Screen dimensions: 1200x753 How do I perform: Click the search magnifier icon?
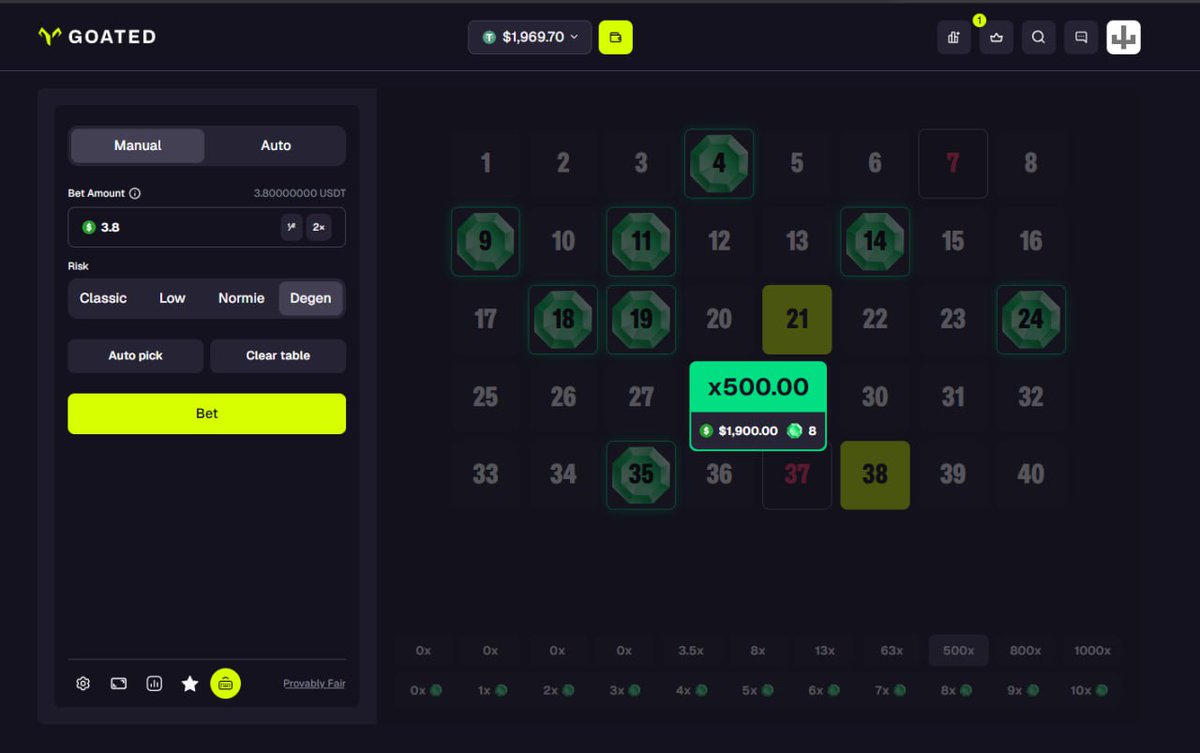pyautogui.click(x=1039, y=37)
